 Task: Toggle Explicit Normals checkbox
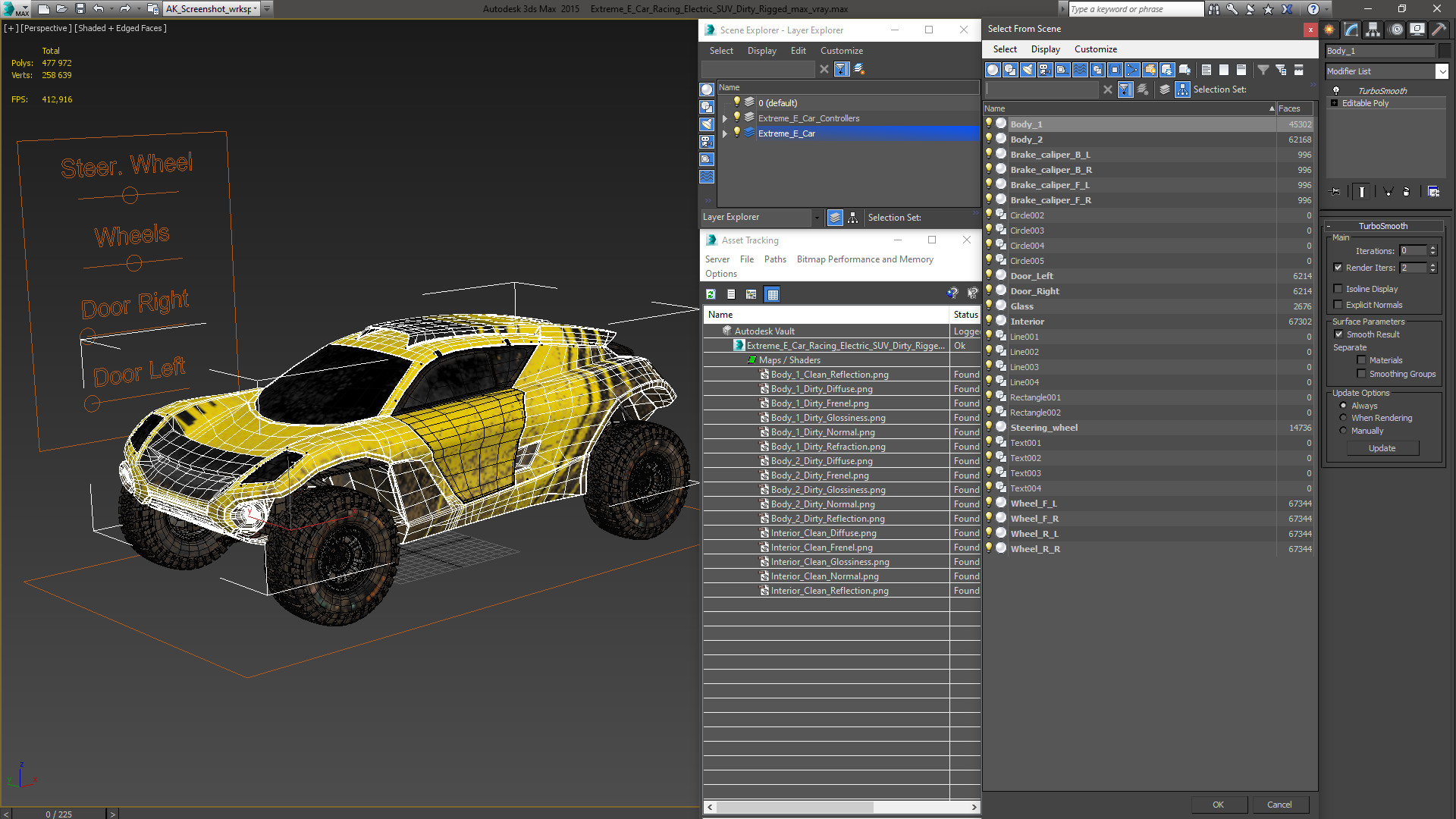click(1338, 305)
